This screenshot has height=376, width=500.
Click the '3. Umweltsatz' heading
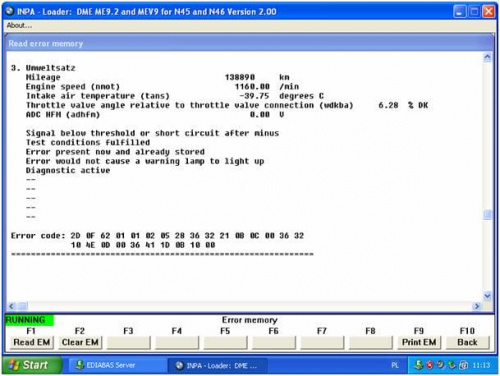pyautogui.click(x=43, y=68)
